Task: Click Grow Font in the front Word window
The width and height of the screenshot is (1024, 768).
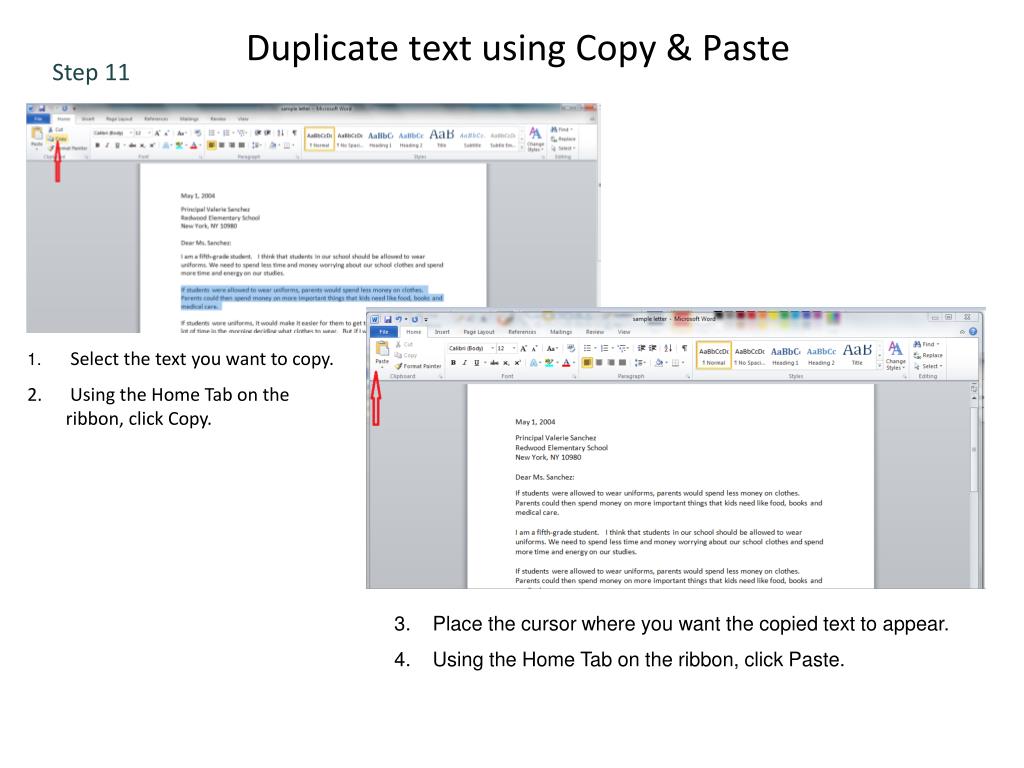Action: (x=523, y=349)
